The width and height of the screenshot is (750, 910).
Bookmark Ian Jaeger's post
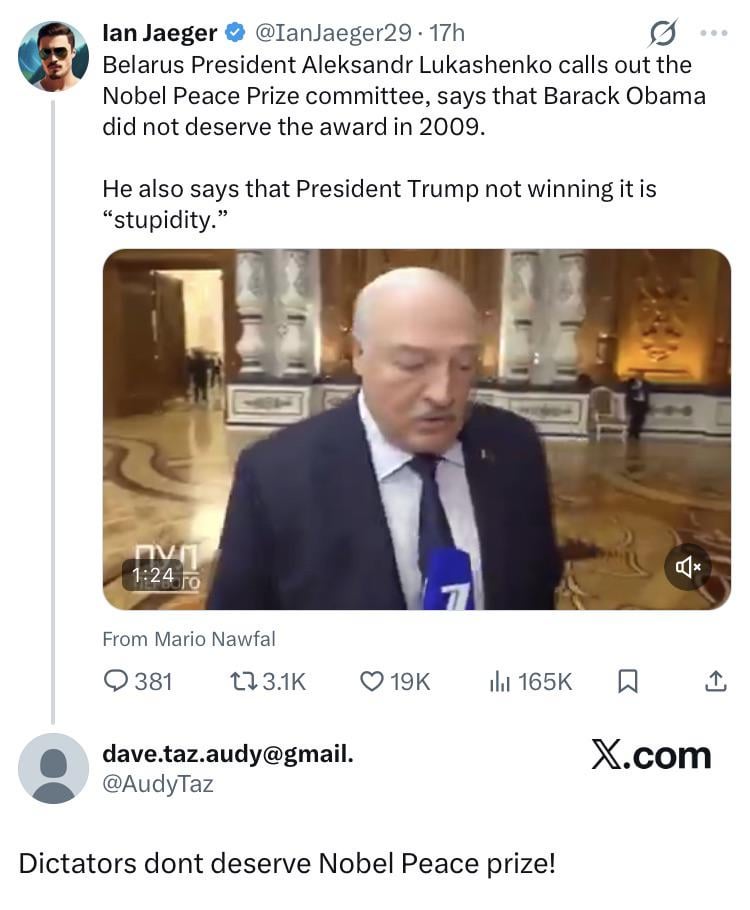pyautogui.click(x=628, y=681)
